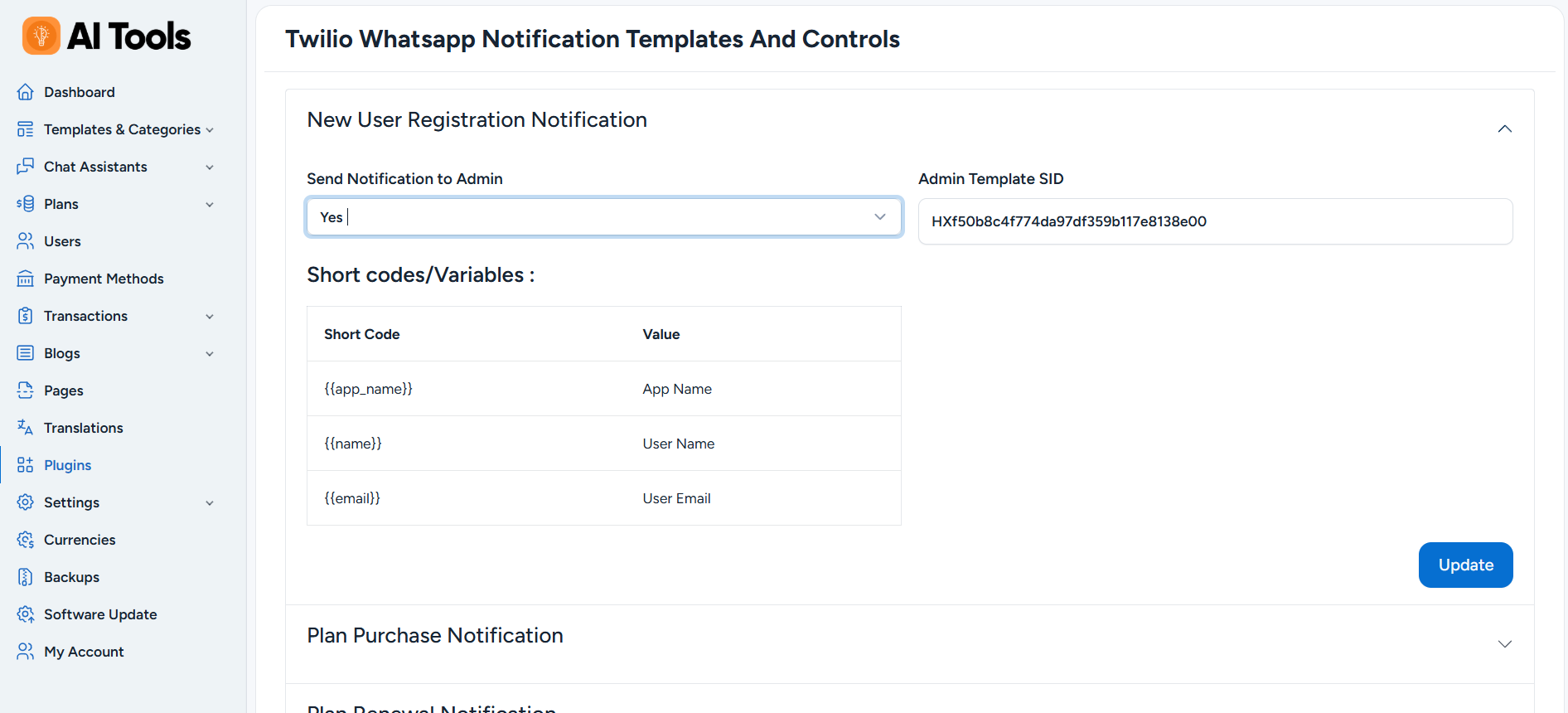The width and height of the screenshot is (1568, 713).
Task: Click the Templates & Categories list icon
Action: click(x=26, y=129)
